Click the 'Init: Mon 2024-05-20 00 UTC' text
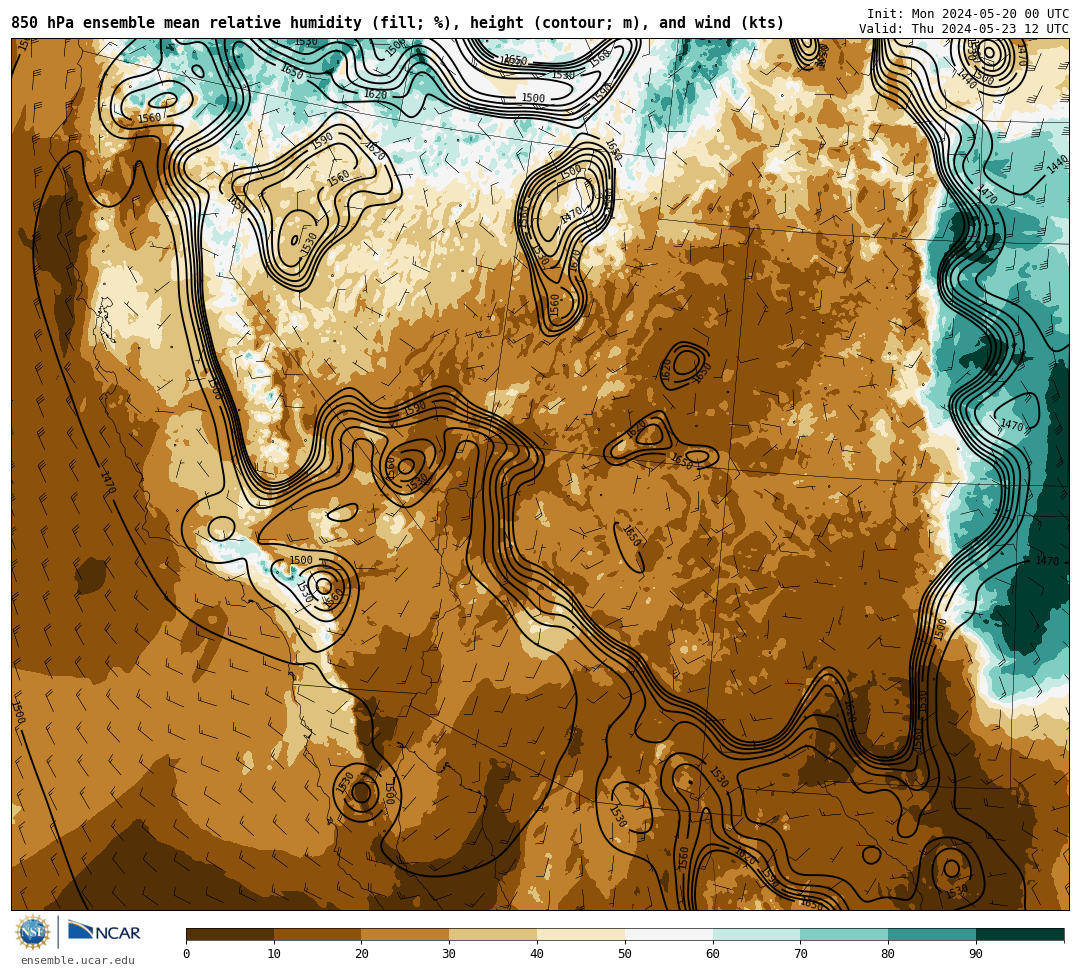Screen dimensions: 1080x973 [968, 14]
